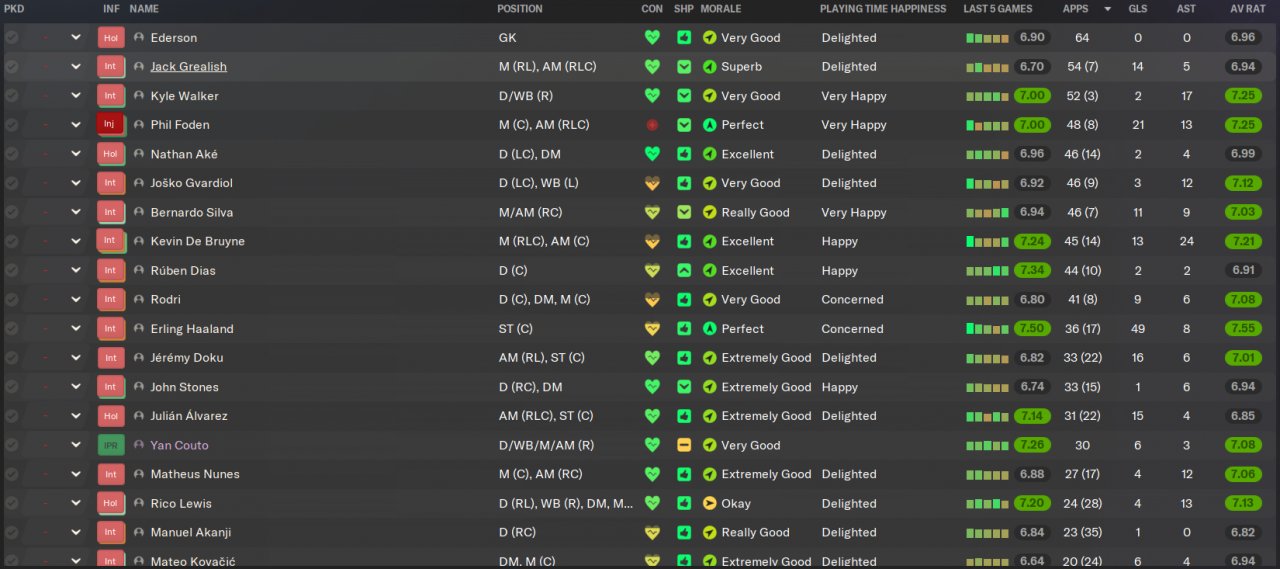Click Rico Lewis's Okay morale arrow icon
1280x569 pixels.
pyautogui.click(x=709, y=503)
